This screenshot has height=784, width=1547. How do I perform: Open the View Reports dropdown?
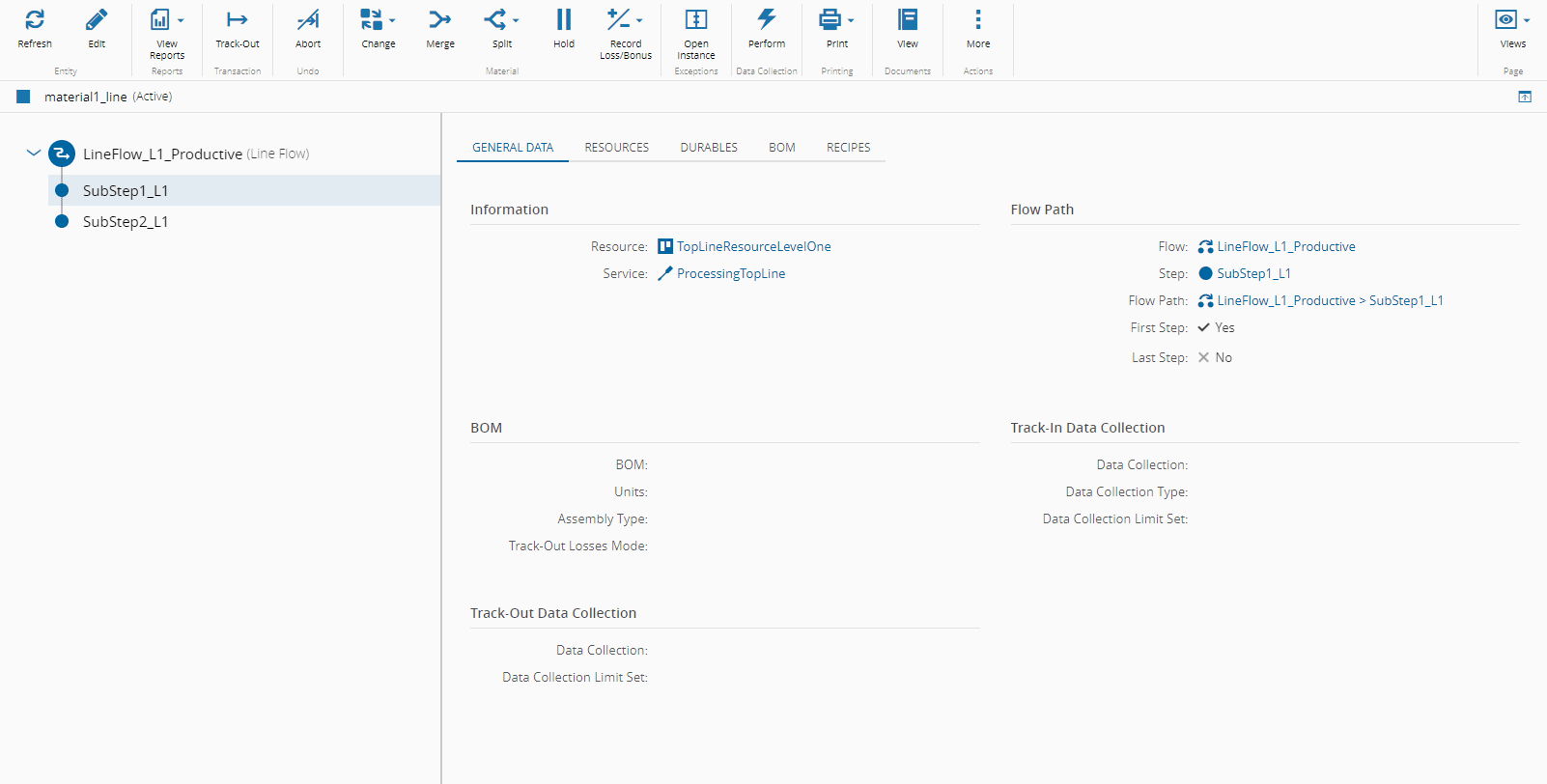(x=180, y=20)
